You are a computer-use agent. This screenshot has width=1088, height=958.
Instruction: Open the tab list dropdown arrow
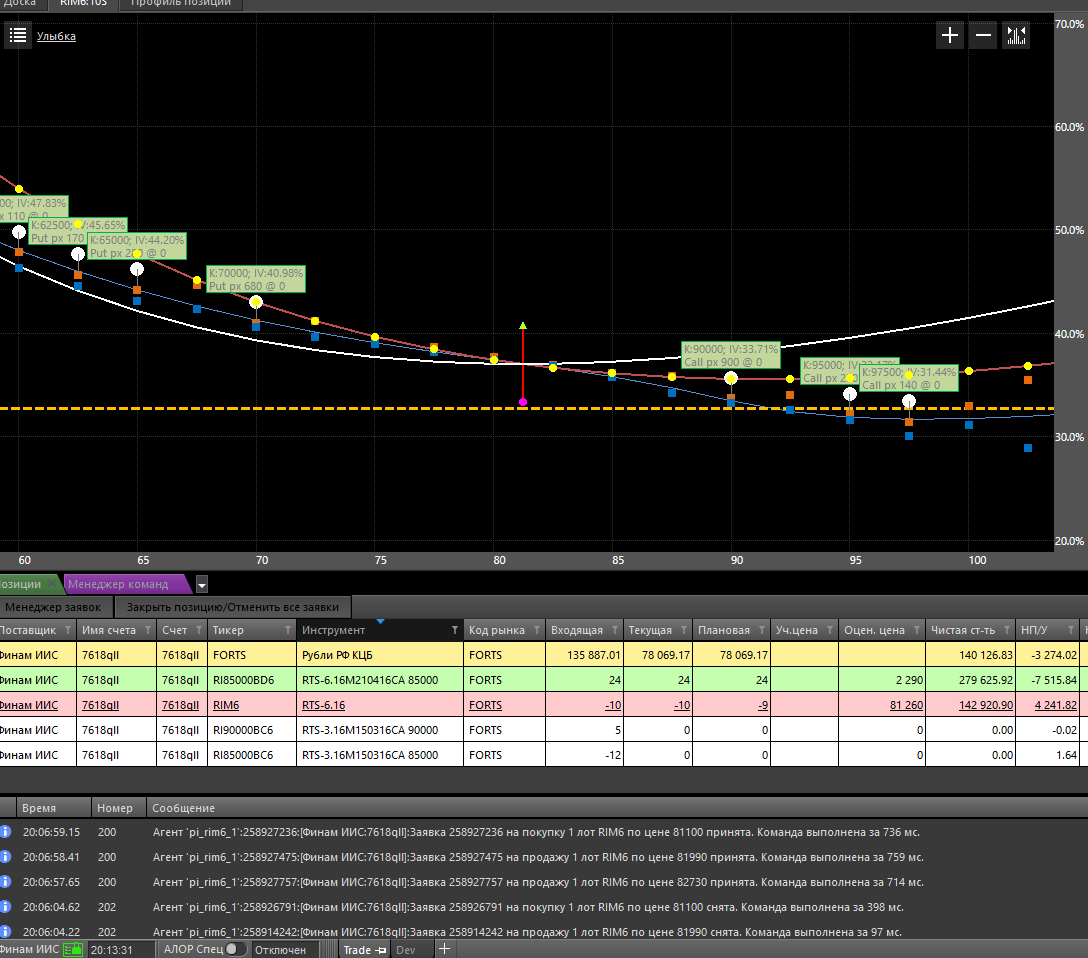(x=202, y=584)
